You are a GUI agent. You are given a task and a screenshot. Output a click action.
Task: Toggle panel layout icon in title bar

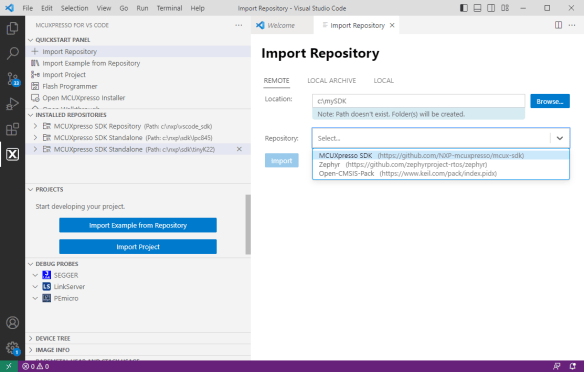pos(477,8)
